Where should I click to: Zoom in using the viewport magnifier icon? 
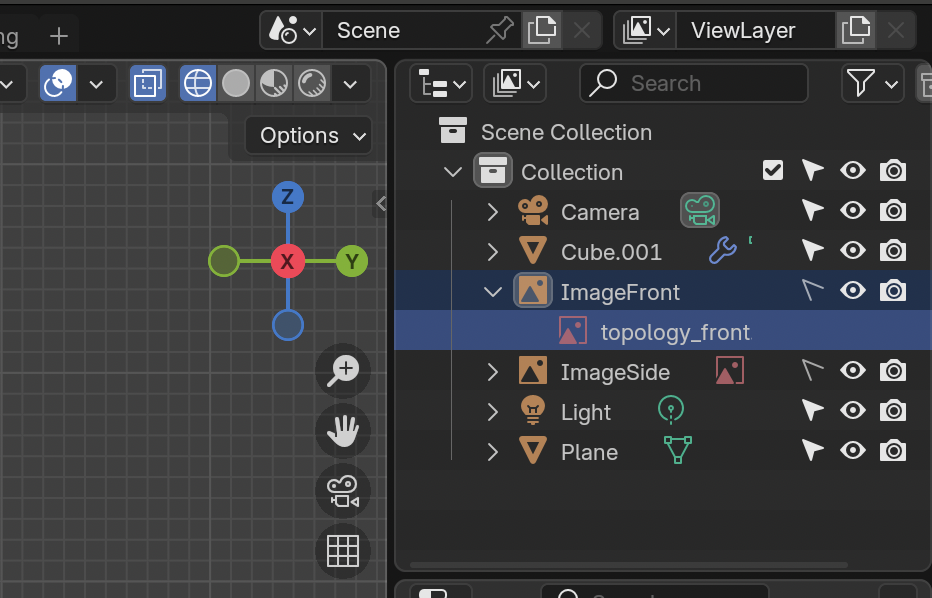pos(343,371)
